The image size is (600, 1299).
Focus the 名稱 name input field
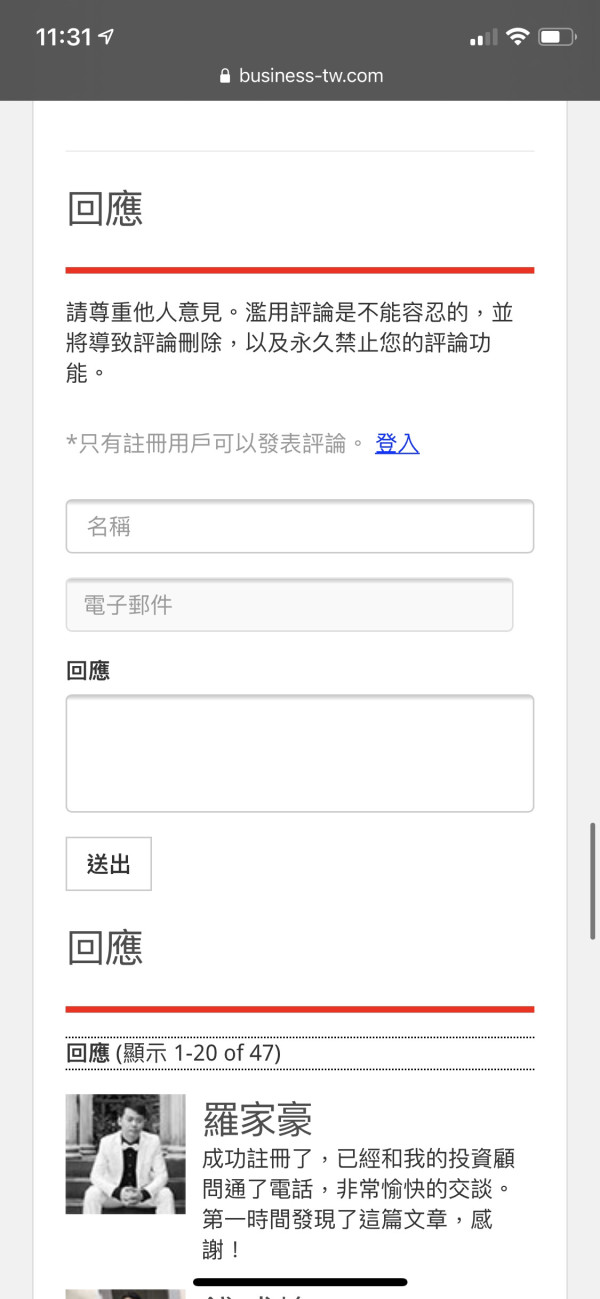click(x=300, y=526)
